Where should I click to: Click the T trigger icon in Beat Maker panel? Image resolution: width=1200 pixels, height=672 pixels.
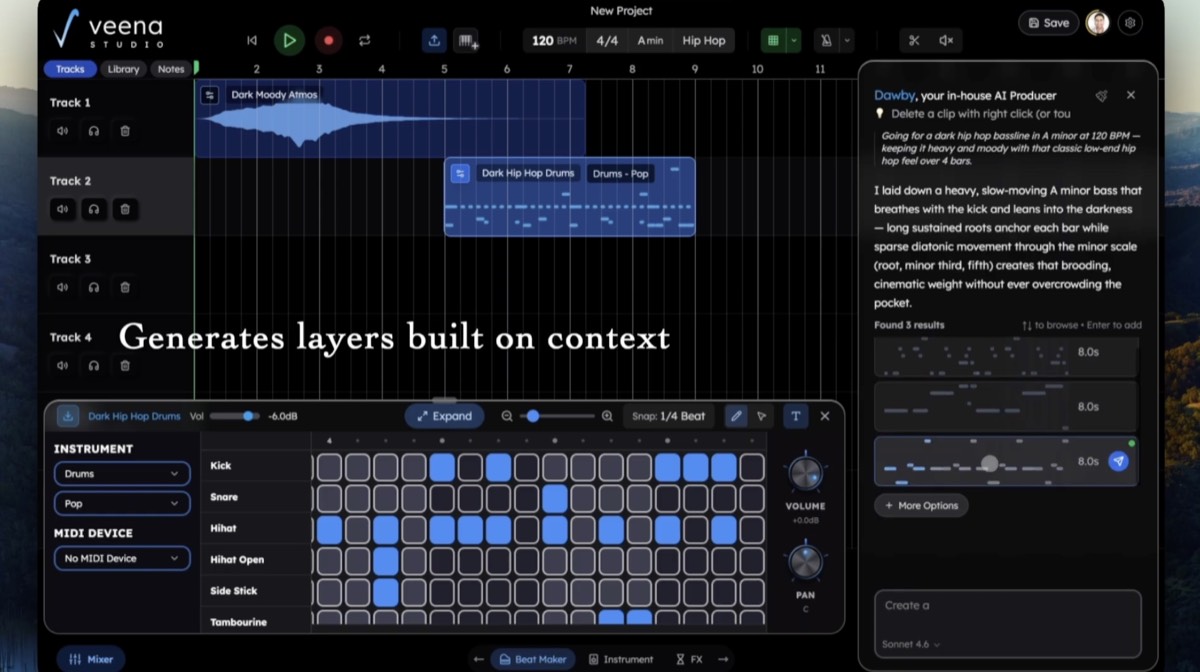tap(795, 415)
